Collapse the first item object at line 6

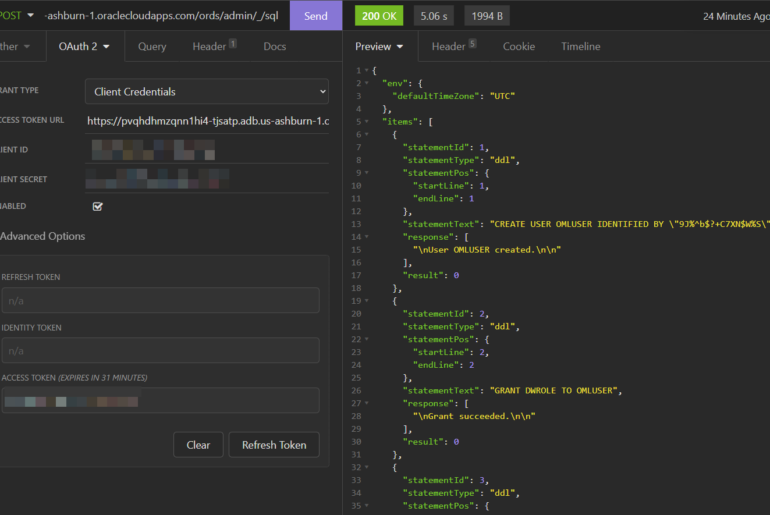(366, 135)
